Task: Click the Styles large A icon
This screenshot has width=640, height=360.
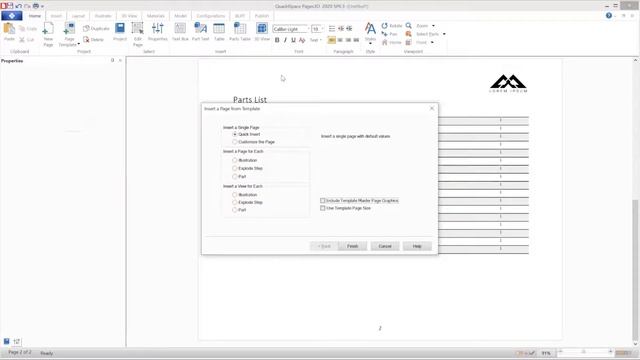Action: 370,29
